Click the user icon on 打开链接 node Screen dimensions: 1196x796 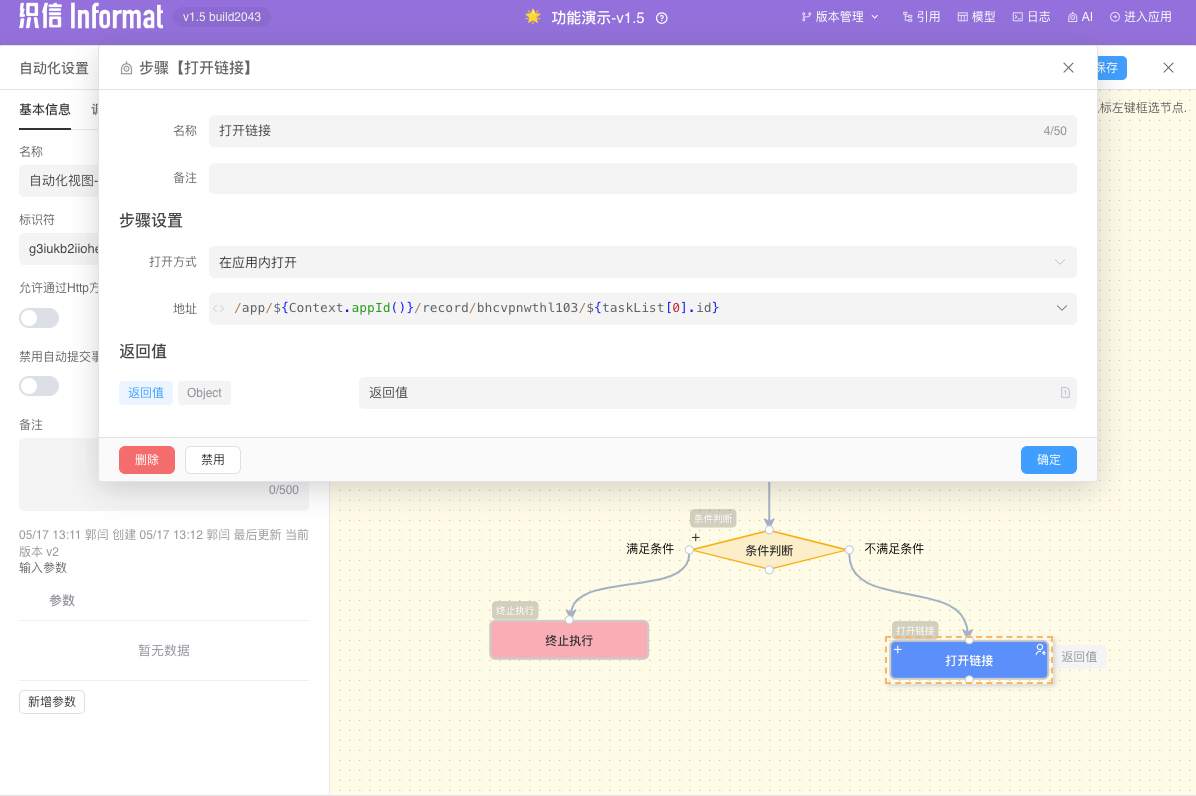coord(1040,650)
